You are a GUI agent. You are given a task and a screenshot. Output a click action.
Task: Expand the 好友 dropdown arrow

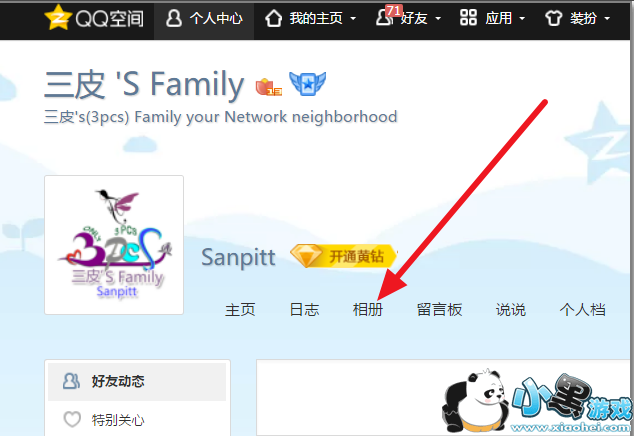click(x=438, y=19)
